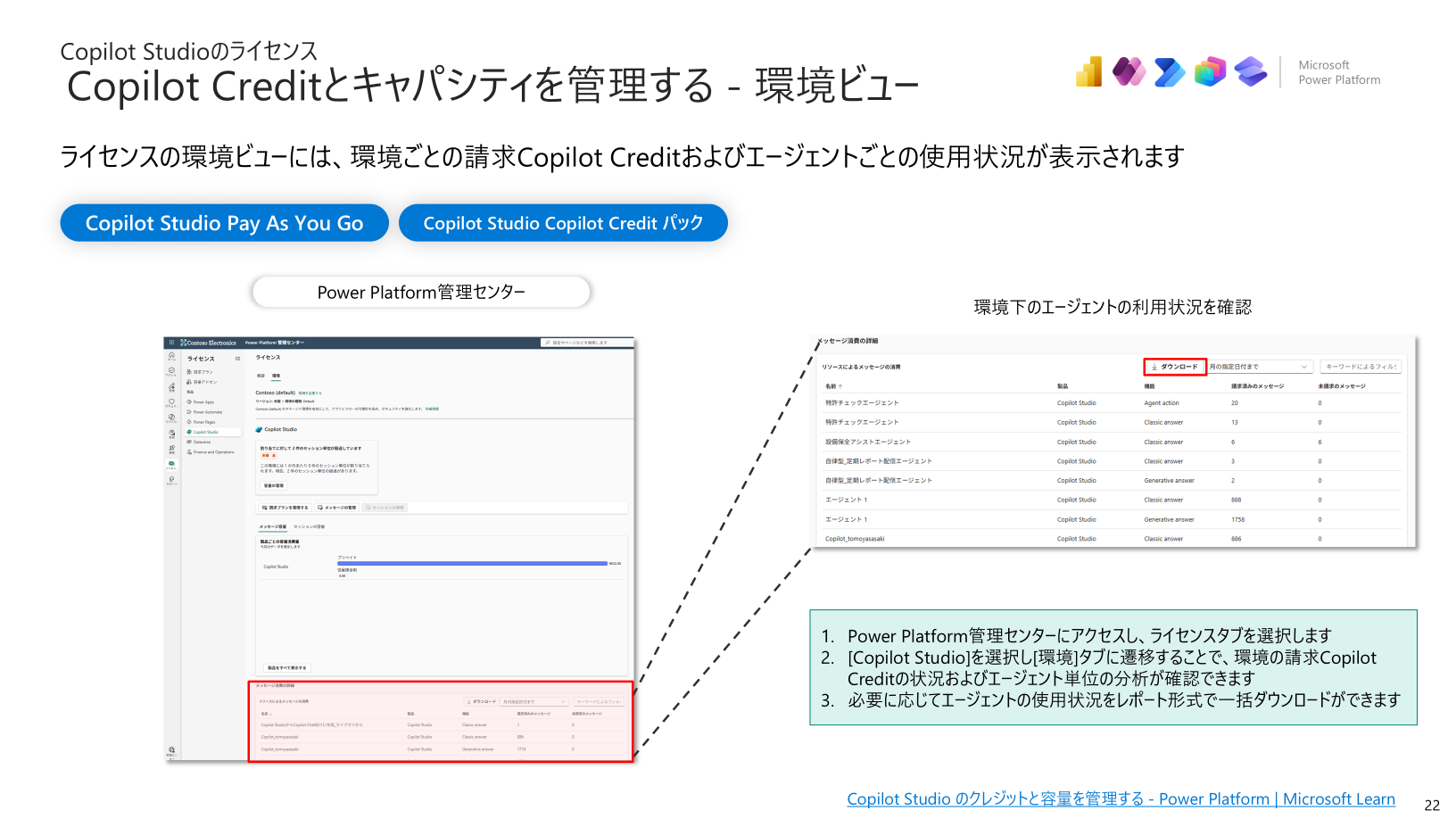Select Copilot Studio in the license navigation

pyautogui.click(x=211, y=432)
